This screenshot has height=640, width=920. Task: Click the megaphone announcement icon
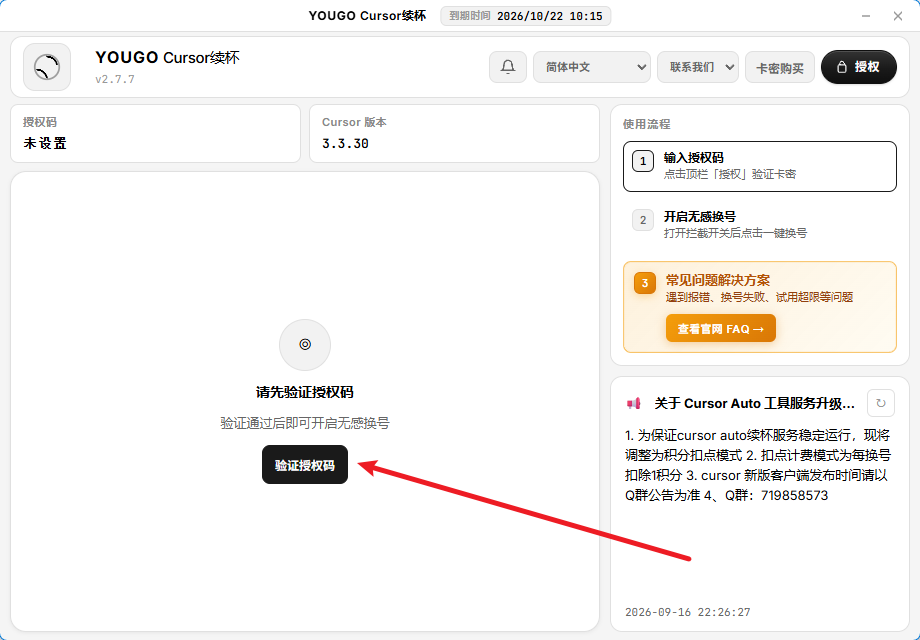click(x=633, y=404)
